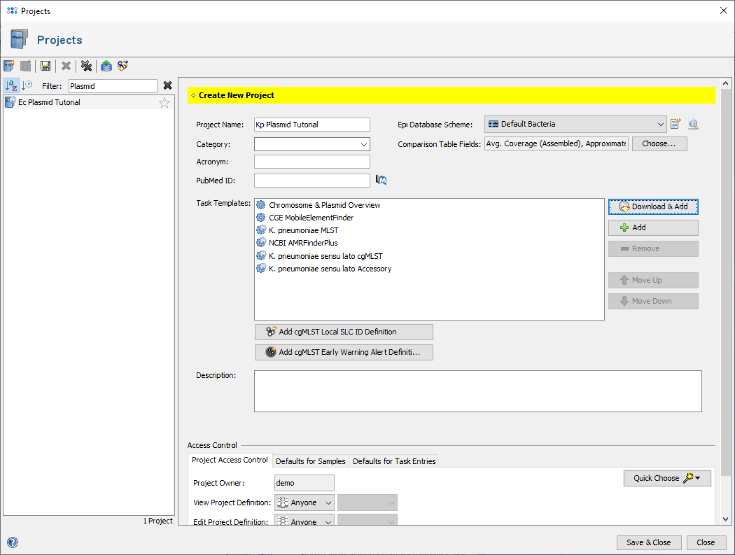Click the export project toolbar icon

point(106,66)
